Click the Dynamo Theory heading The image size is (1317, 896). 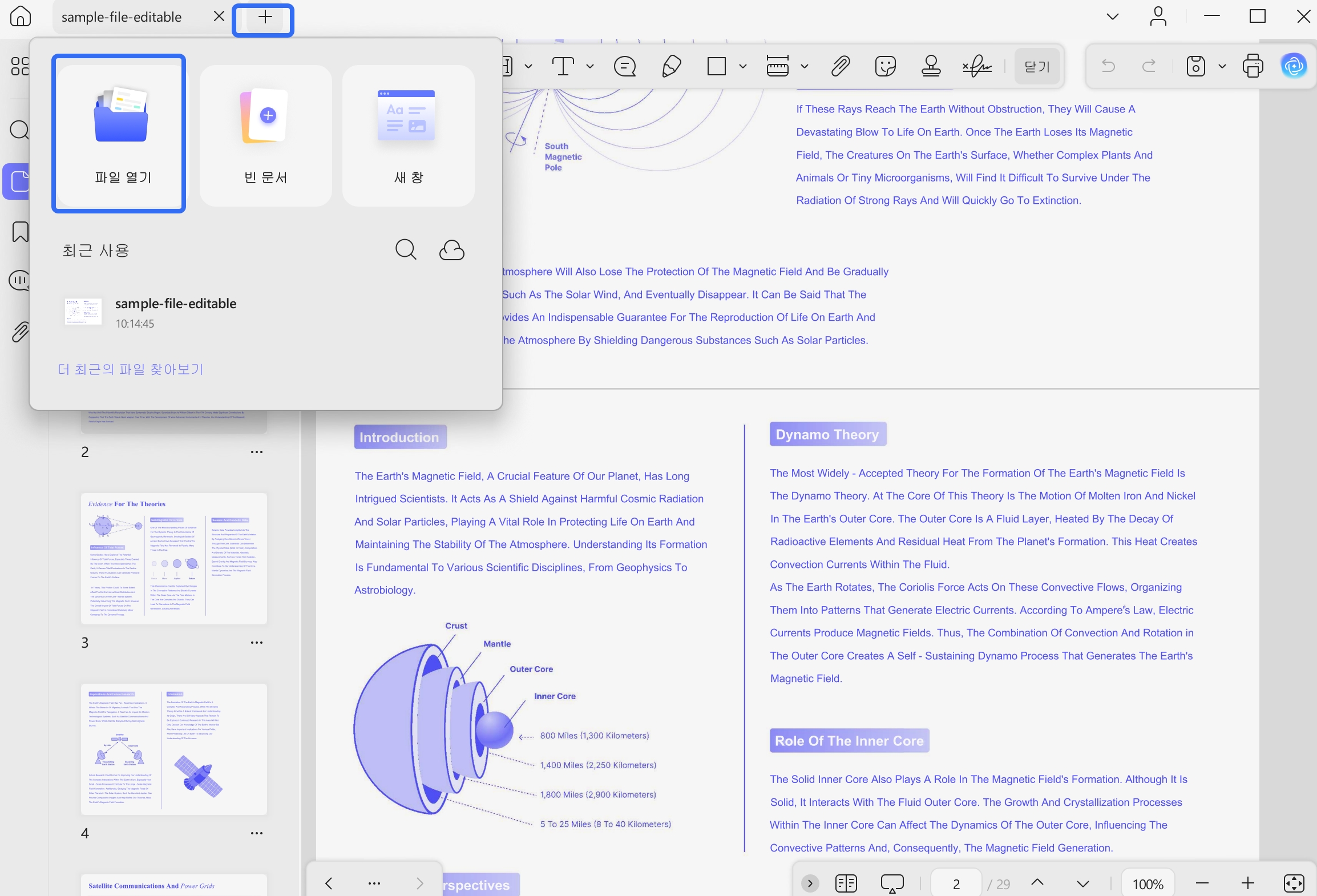pyautogui.click(x=827, y=434)
